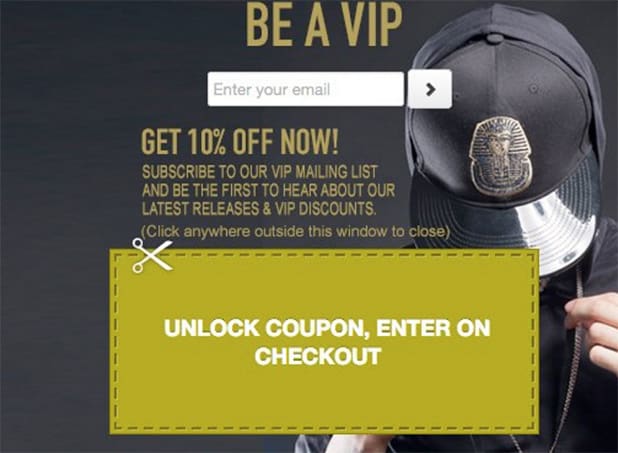The width and height of the screenshot is (618, 453).
Task: Click the top button of the black cap
Action: coord(494,38)
